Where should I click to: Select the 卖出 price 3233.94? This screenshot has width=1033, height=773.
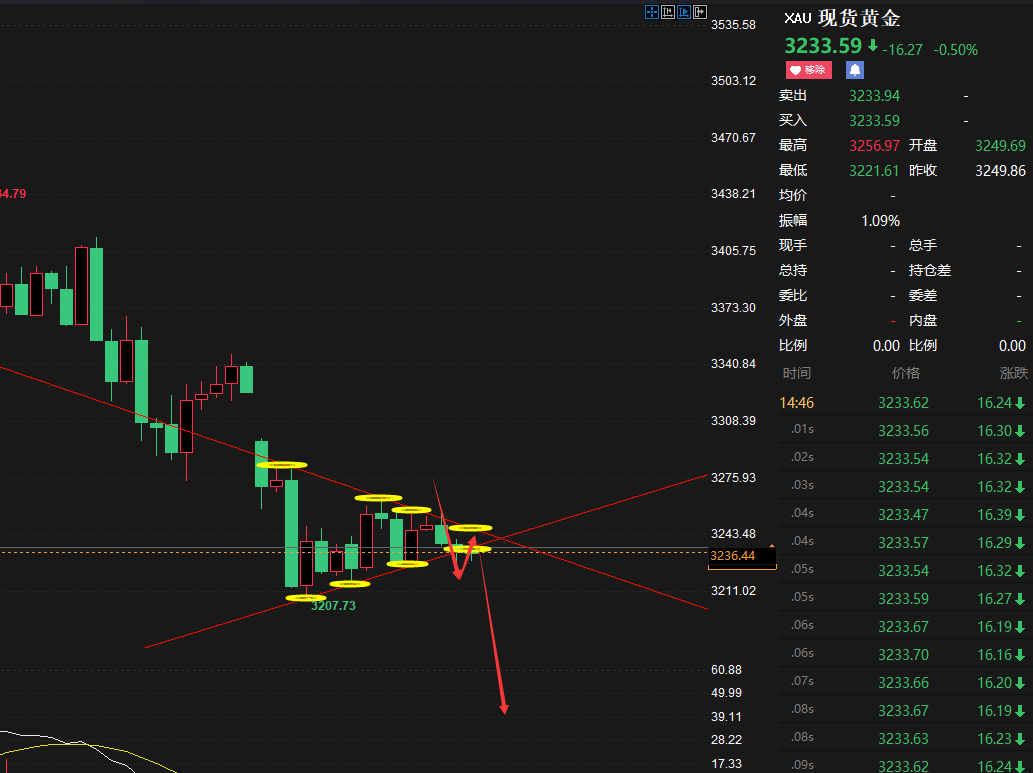[x=874, y=96]
